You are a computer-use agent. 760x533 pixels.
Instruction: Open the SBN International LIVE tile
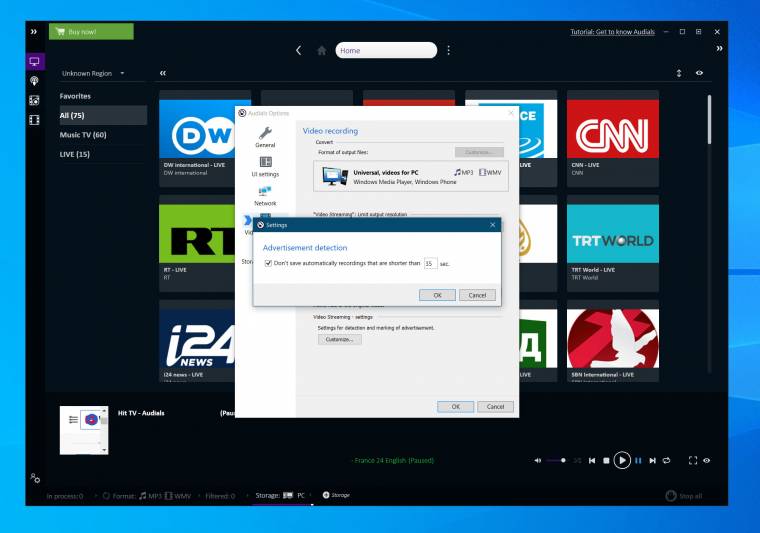[x=613, y=341]
